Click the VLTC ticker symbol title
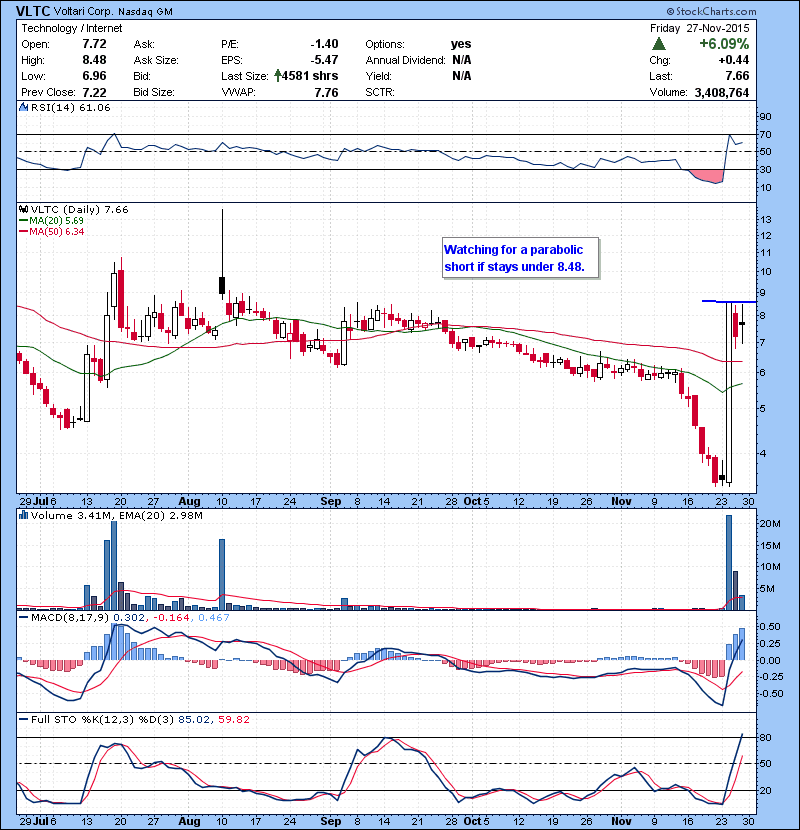 coord(33,11)
